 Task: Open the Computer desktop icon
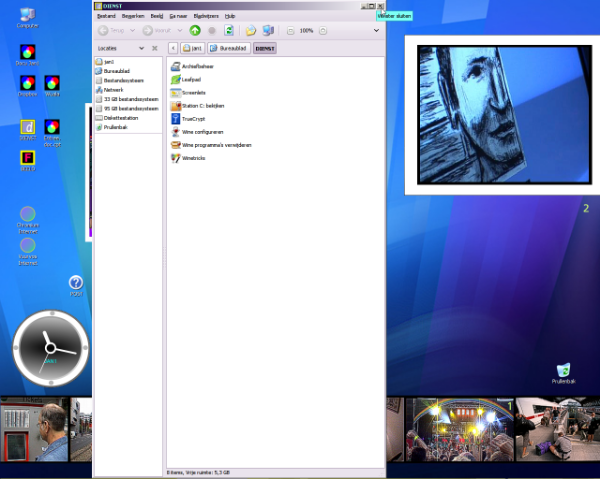click(x=28, y=16)
